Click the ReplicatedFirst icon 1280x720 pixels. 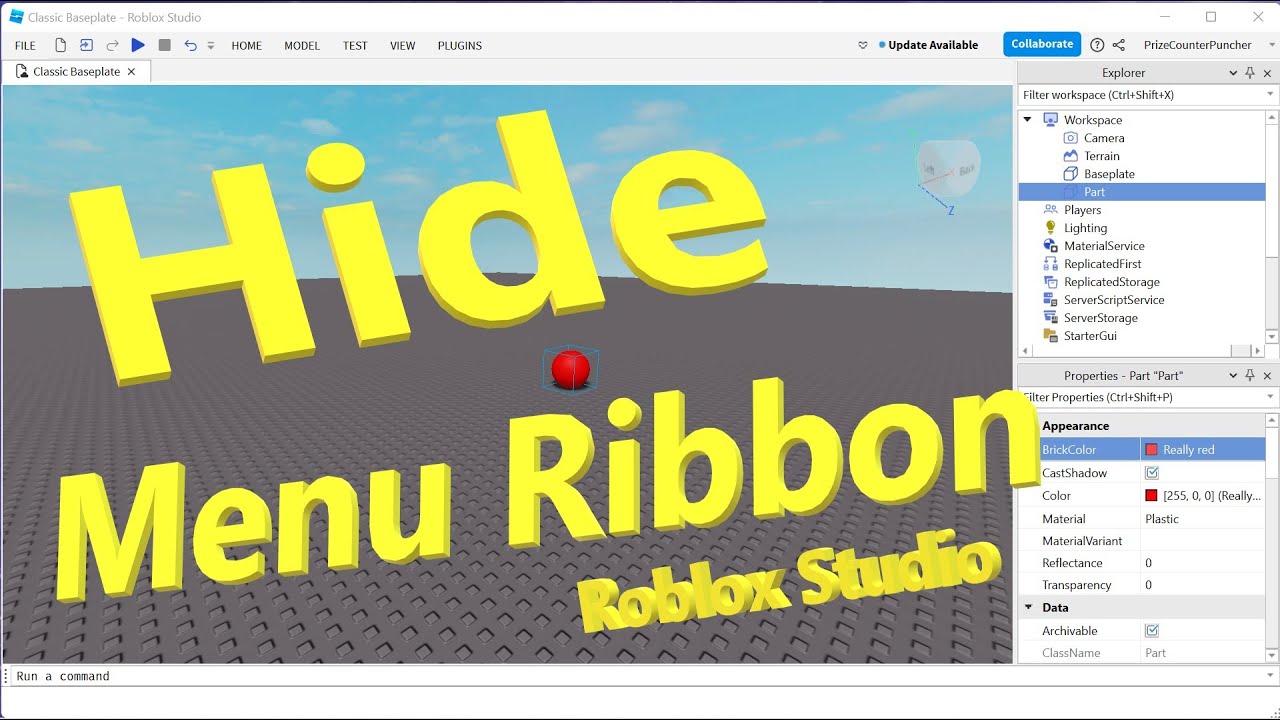(x=1050, y=264)
